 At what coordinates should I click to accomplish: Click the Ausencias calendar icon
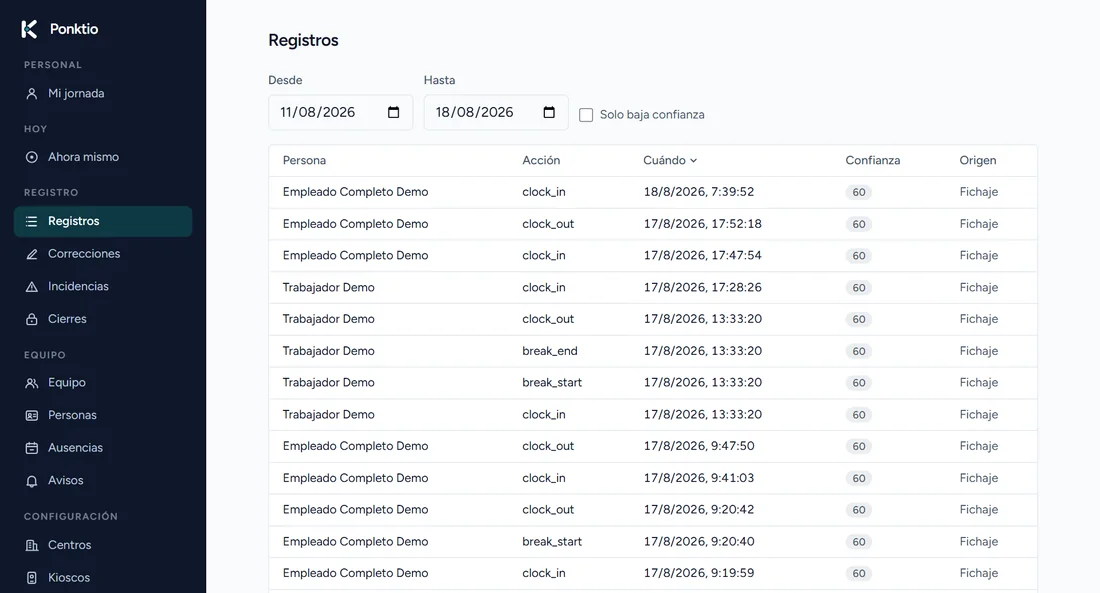[x=32, y=448]
